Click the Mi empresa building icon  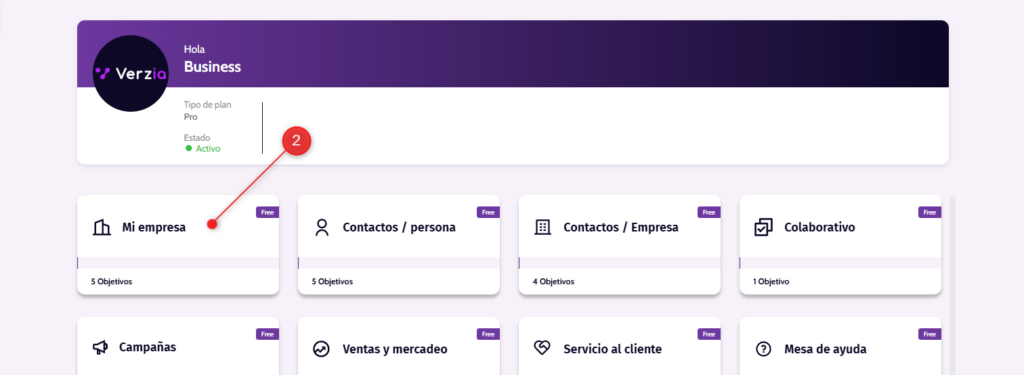[x=101, y=227]
